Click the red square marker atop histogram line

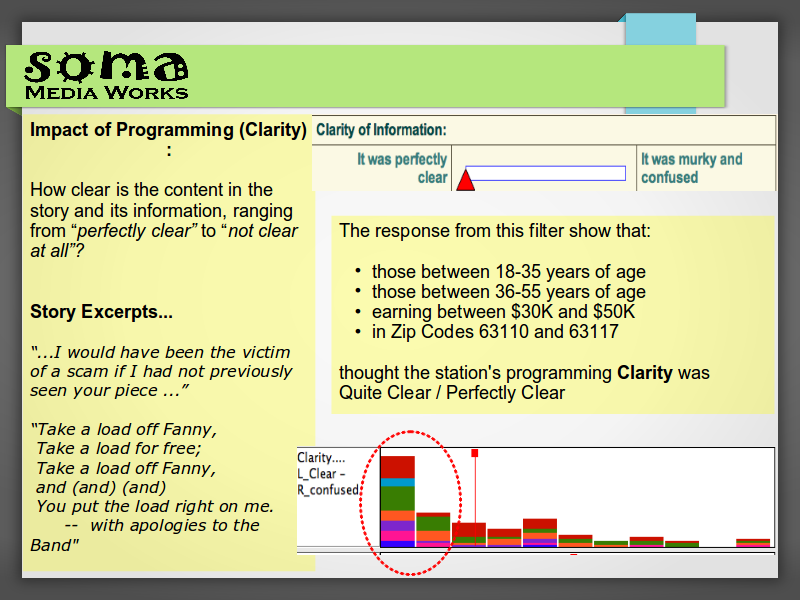point(475,453)
